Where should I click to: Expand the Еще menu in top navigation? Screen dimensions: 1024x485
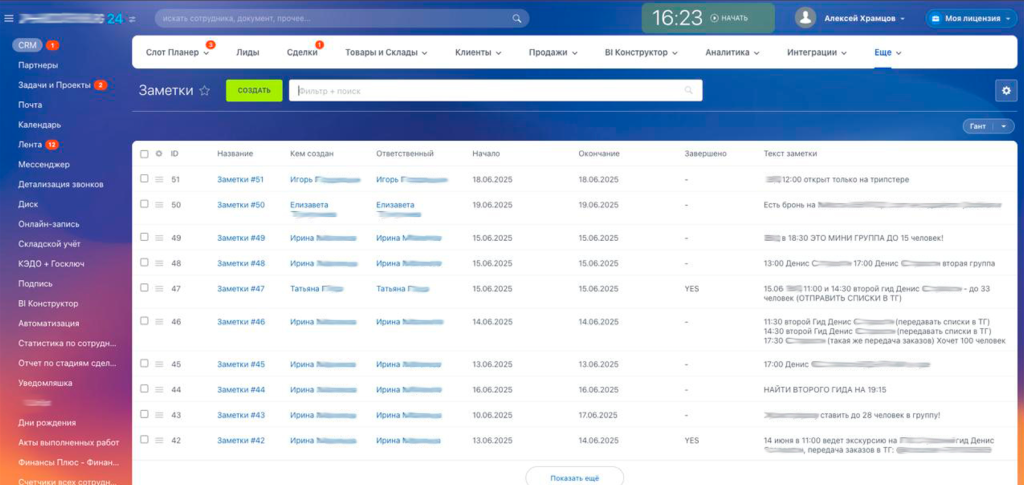(x=888, y=52)
